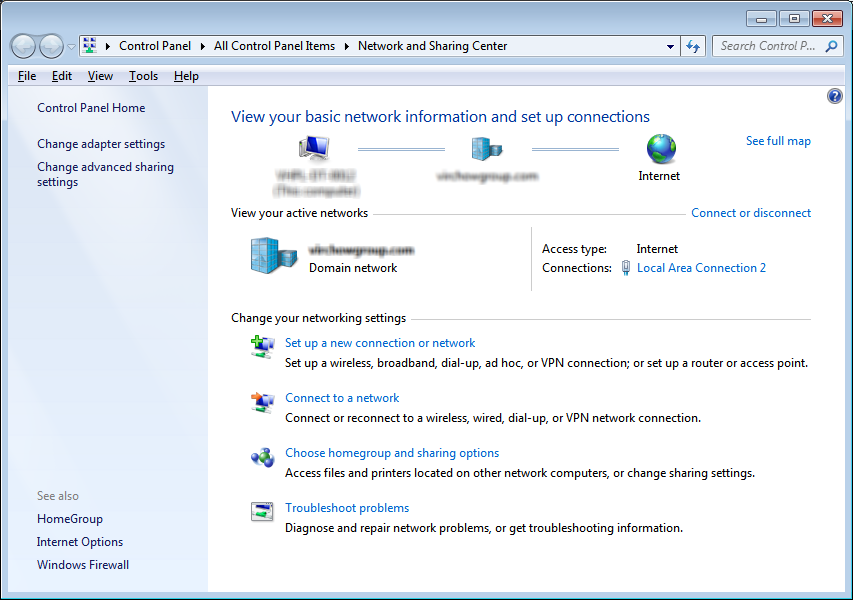Click the See full map link
The height and width of the screenshot is (600, 853).
778,141
